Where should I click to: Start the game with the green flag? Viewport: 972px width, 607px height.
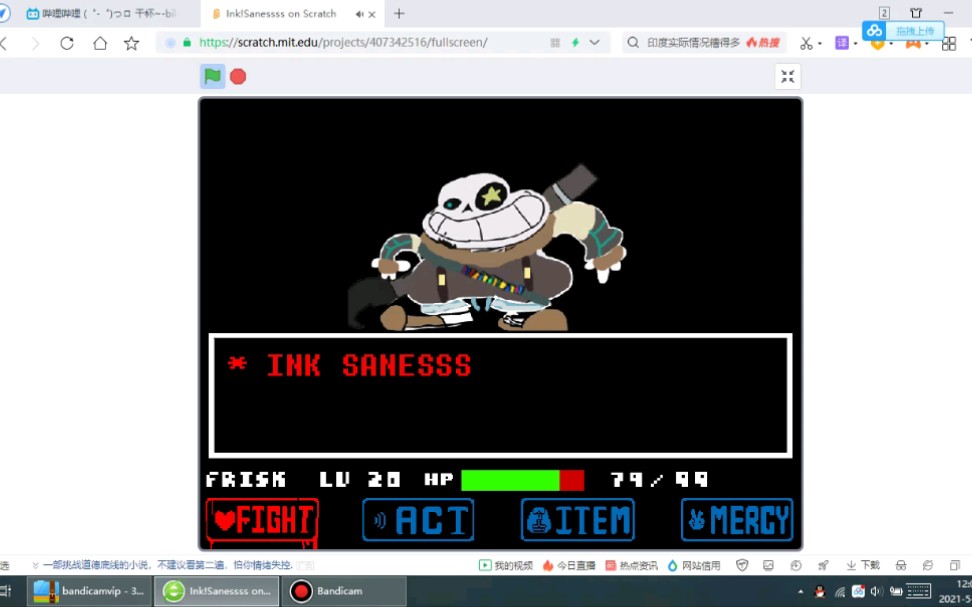(x=212, y=76)
